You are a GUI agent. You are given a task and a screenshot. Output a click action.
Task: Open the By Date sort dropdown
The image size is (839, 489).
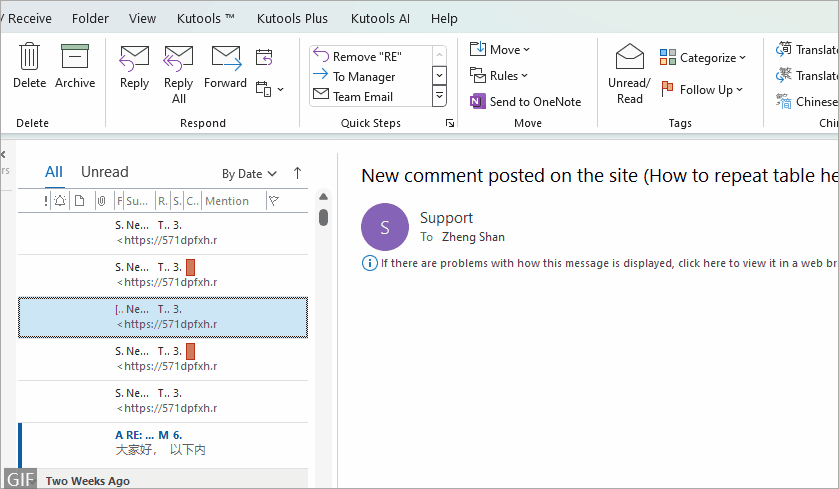[249, 174]
